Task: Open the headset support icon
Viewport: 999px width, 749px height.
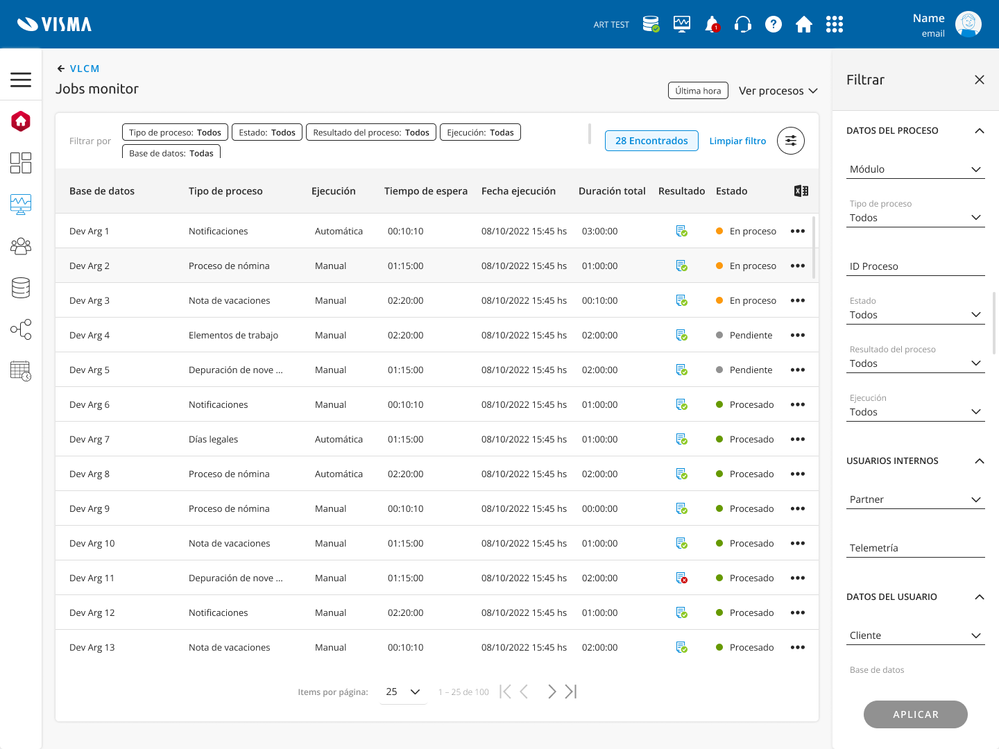Action: pos(743,24)
